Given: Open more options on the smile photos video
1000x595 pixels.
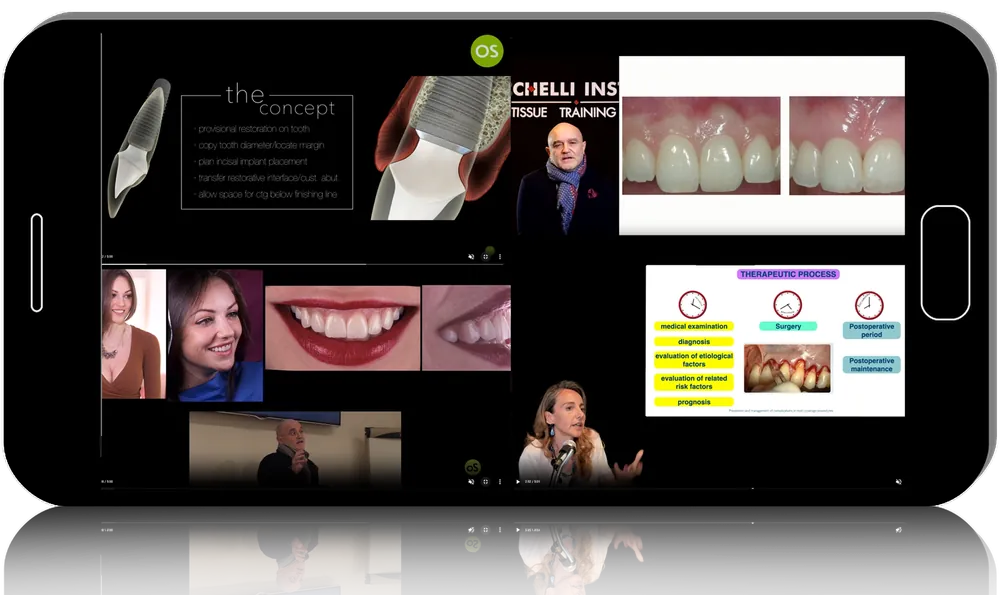Looking at the screenshot, I should 500,481.
